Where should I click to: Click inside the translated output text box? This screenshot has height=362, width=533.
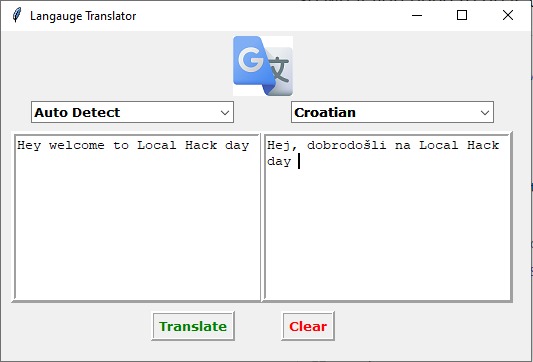tap(388, 217)
